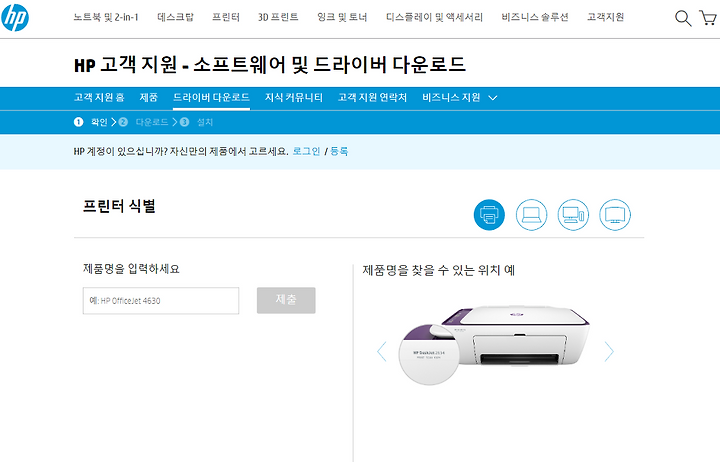Expand 비즈니스 지원 dropdown
This screenshot has width=720, height=462.
click(x=460, y=97)
